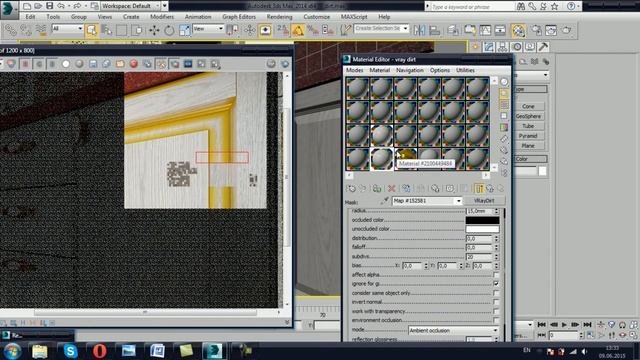
Task: Create a Plane primitive
Action: pos(528,145)
